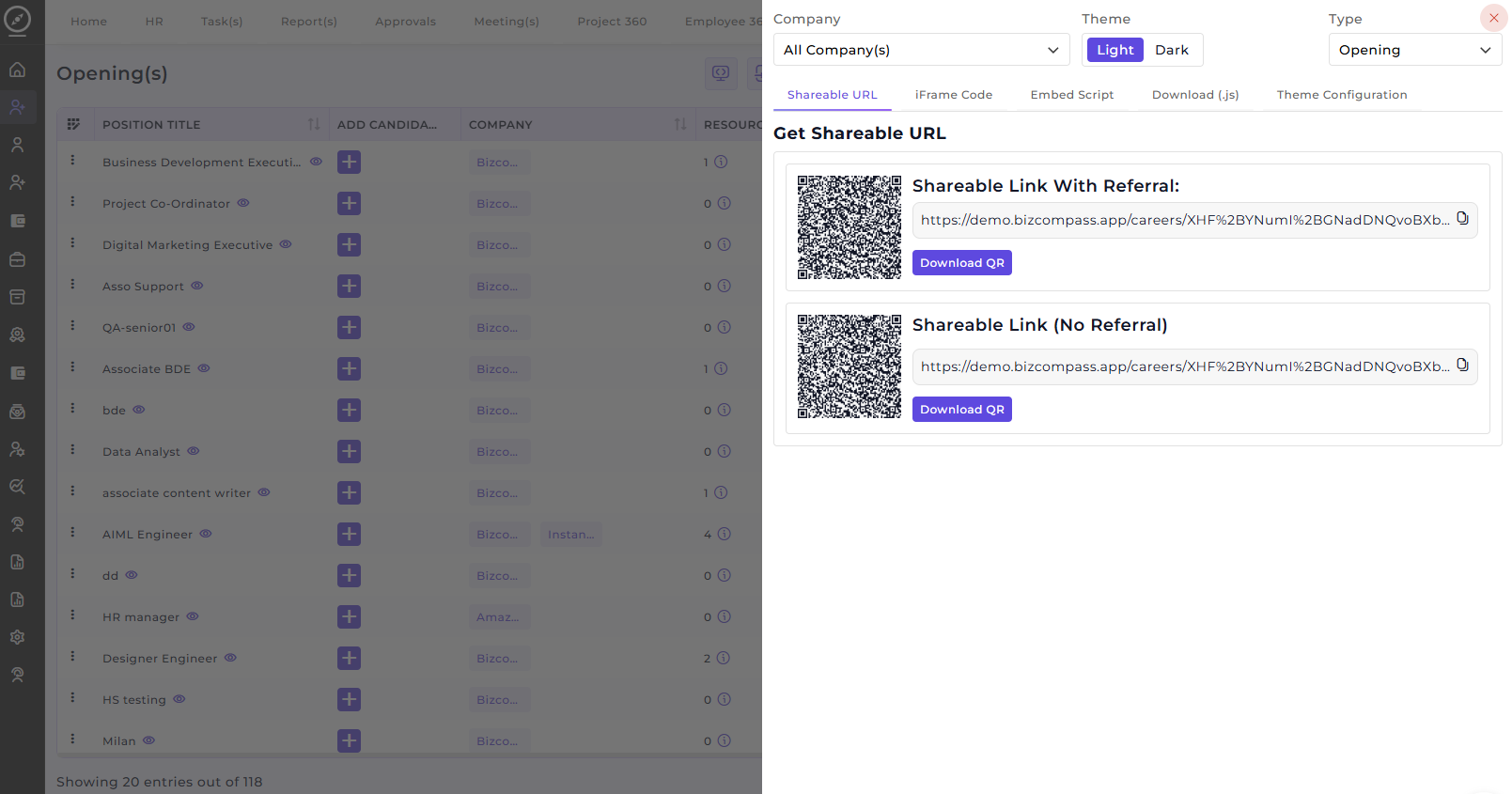
Task: Add candidate to Associate BDE row
Action: tap(349, 368)
